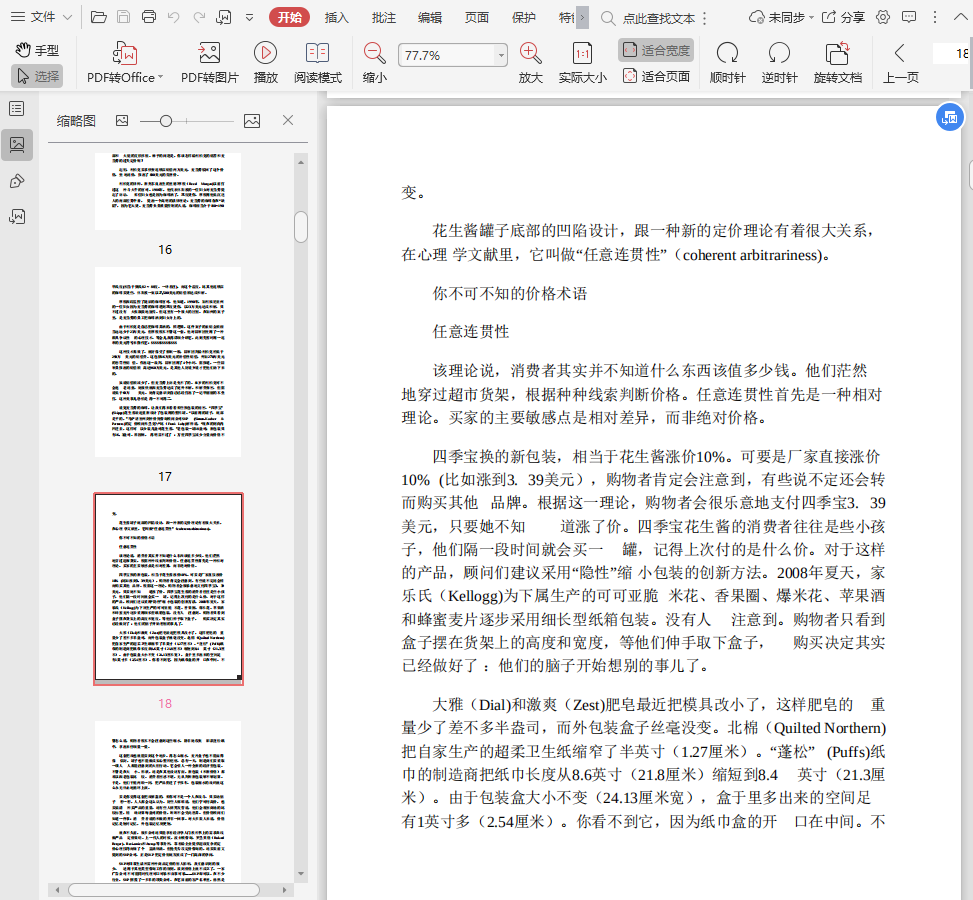
Task: Click the PDF convert quick-access icon
Action: pos(223,17)
